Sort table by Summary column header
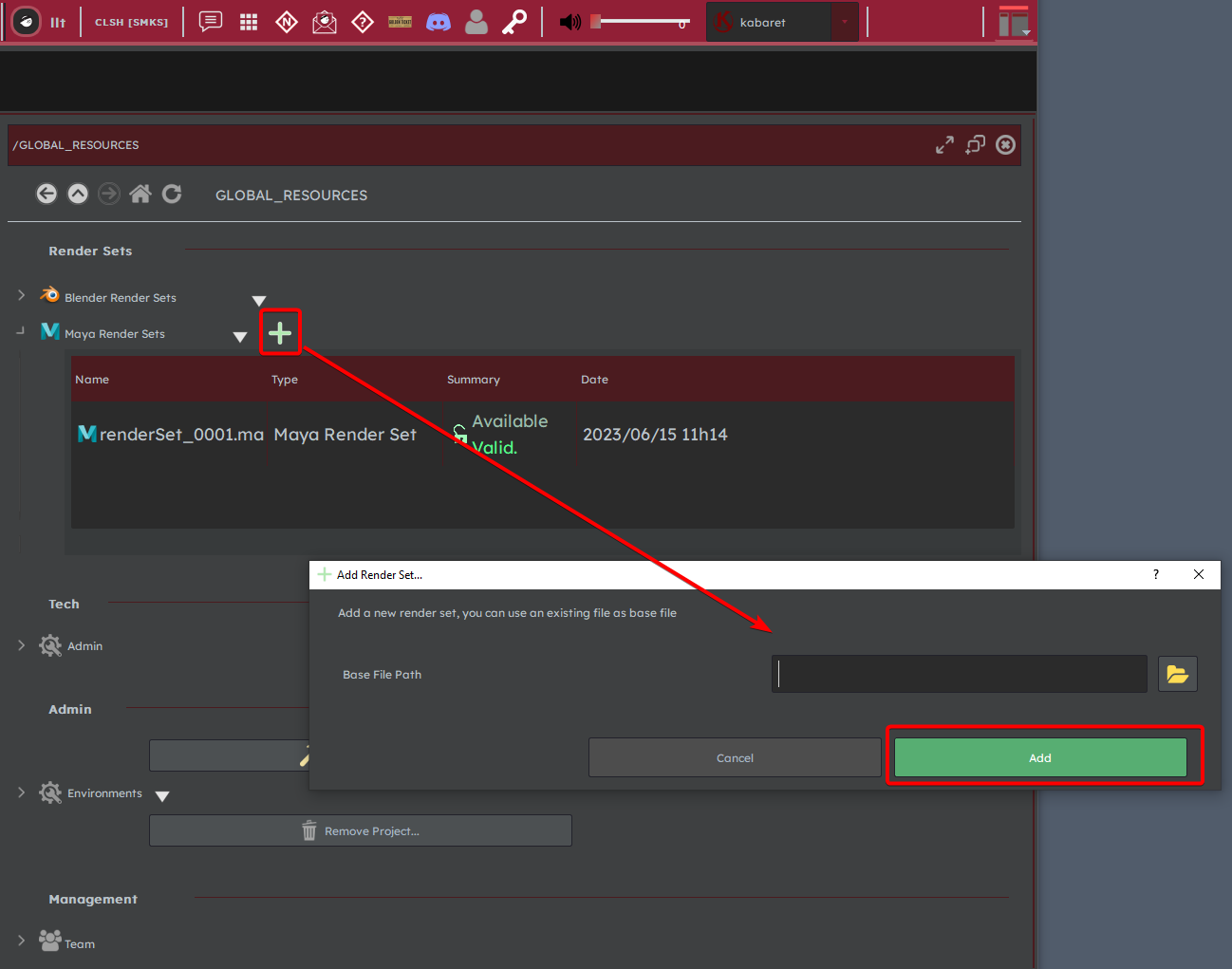Screen dimensions: 1232x969 coord(474,380)
